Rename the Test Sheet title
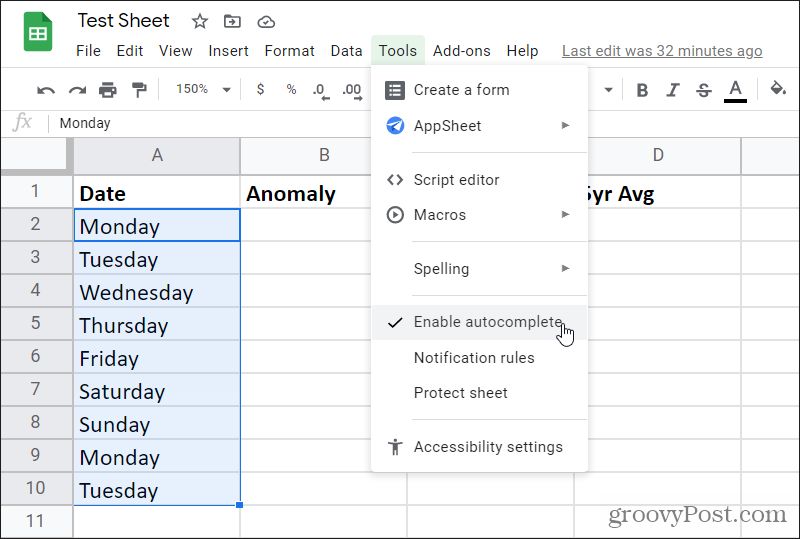This screenshot has height=539, width=800. pyautogui.click(x=123, y=21)
